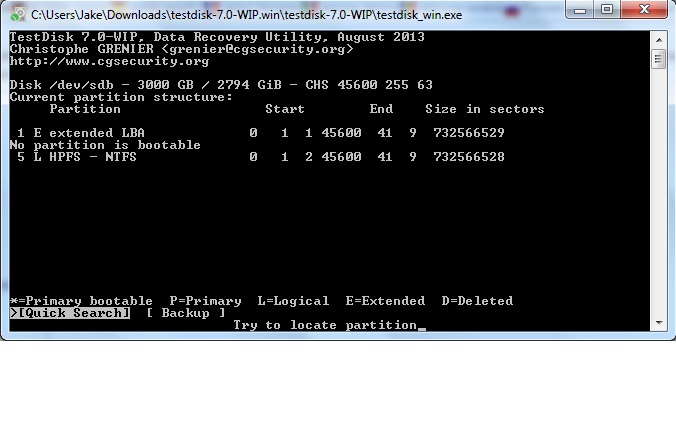The image size is (676, 425).
Task: Click the 'Start' column header
Action: [x=285, y=109]
